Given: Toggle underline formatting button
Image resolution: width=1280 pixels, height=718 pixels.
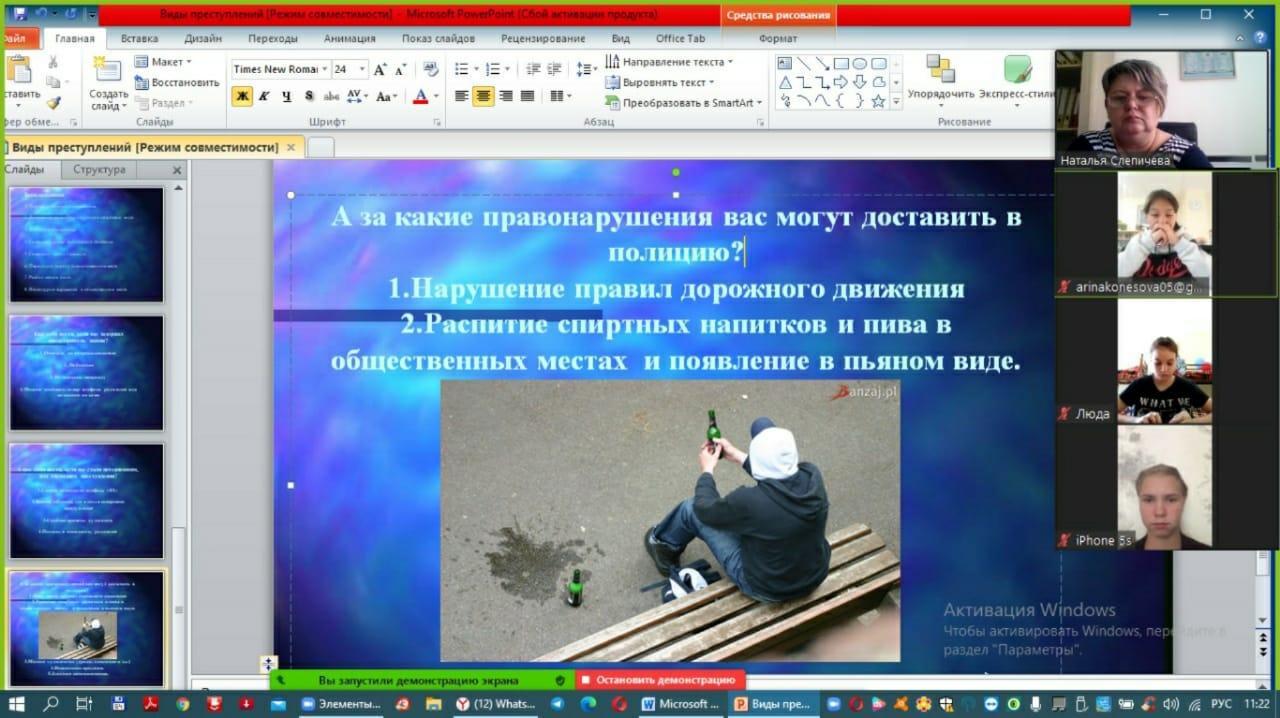Looking at the screenshot, I should pyautogui.click(x=287, y=96).
